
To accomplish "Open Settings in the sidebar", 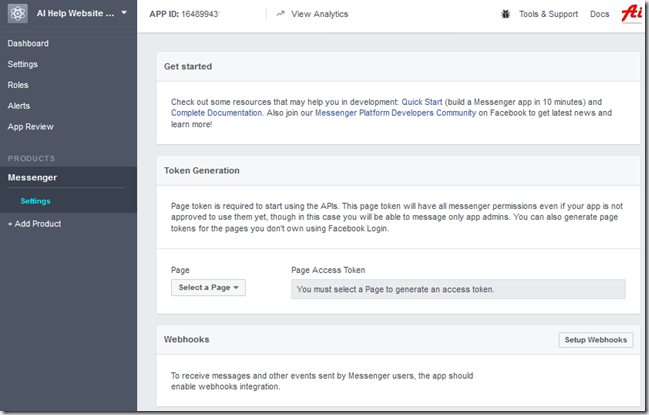I will point(23,64).
